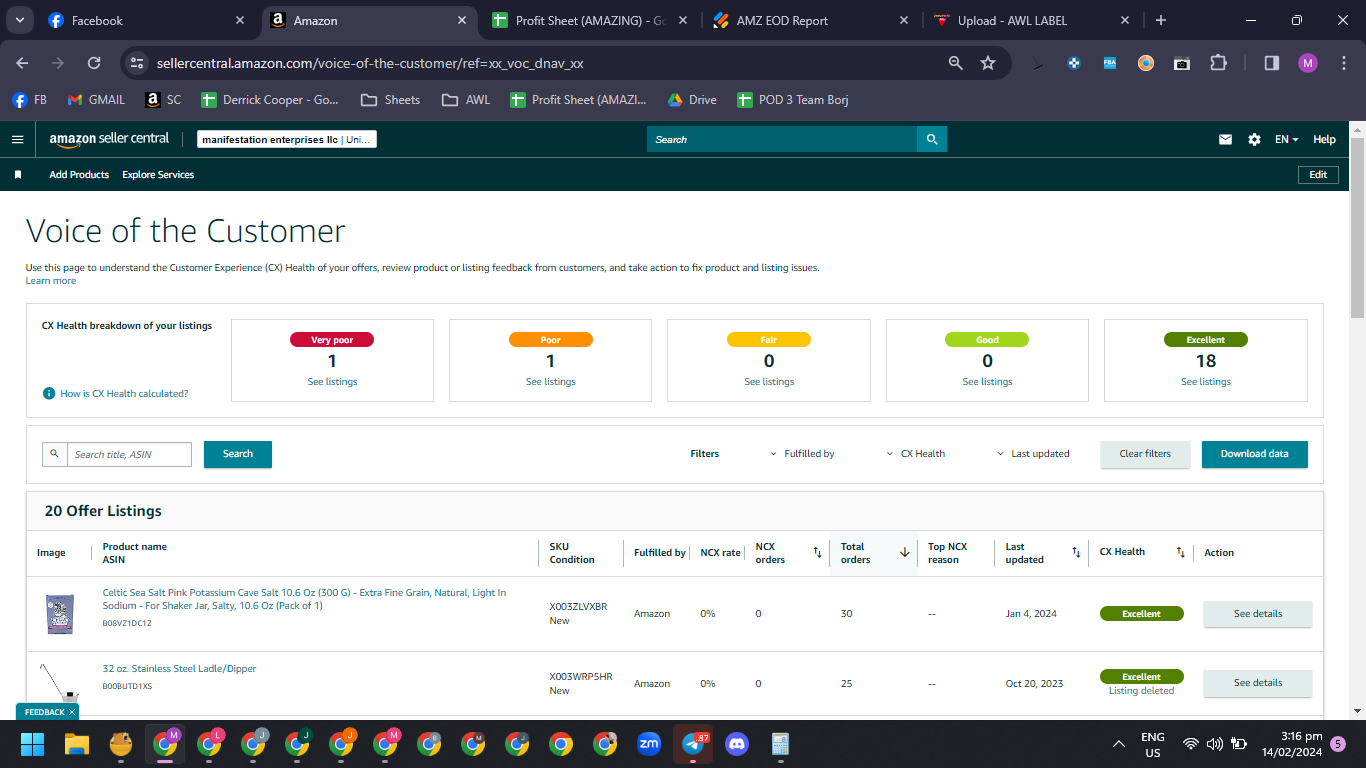The image size is (1366, 768).
Task: Click the bookmark flag icon beside Add Products
Action: (x=18, y=175)
